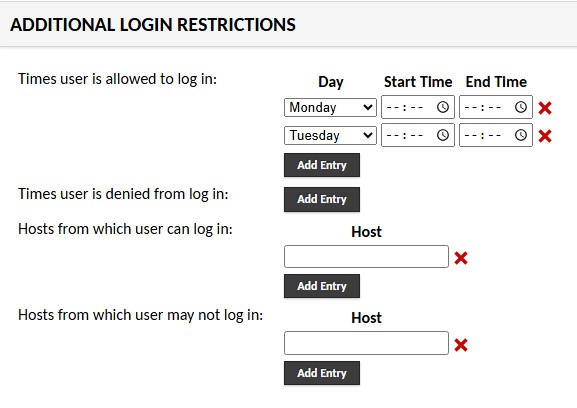The height and width of the screenshot is (408, 577).
Task: Add Entry for denied login times
Action: tap(322, 199)
